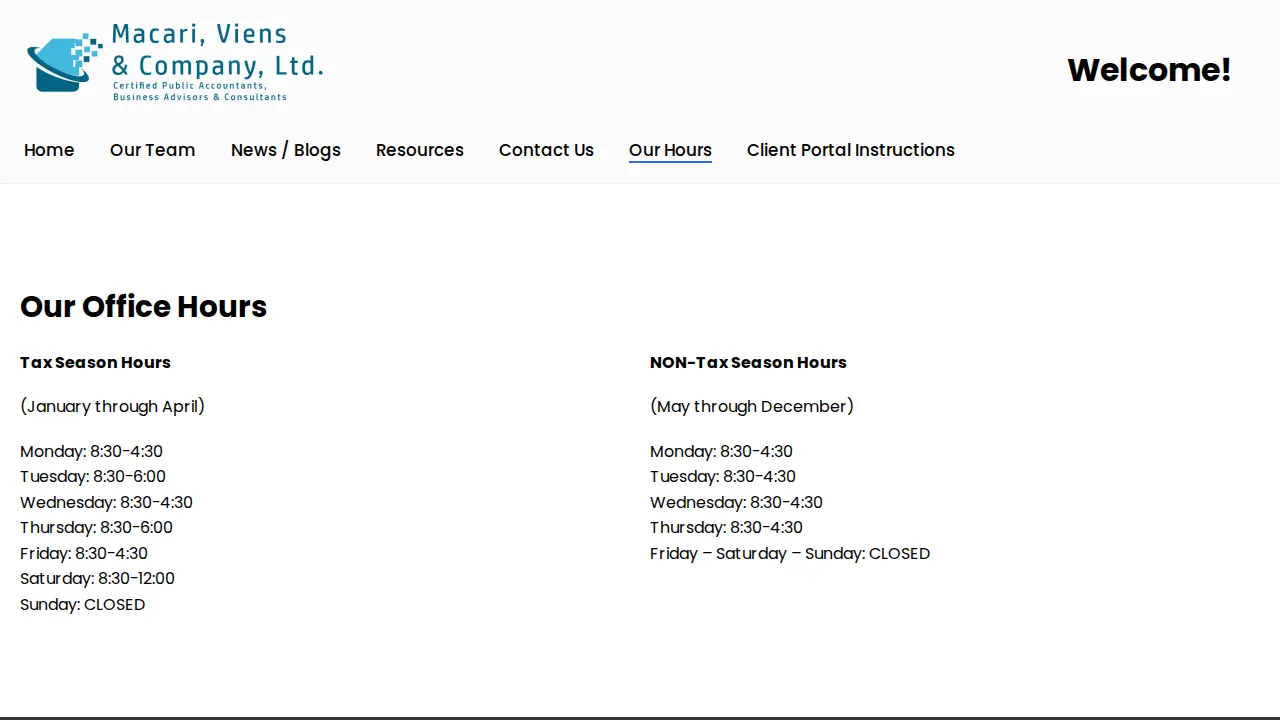This screenshot has height=720, width=1280.
Task: Click Wednesday: 8:30-4:30 in Tax Season column
Action: pos(106,502)
